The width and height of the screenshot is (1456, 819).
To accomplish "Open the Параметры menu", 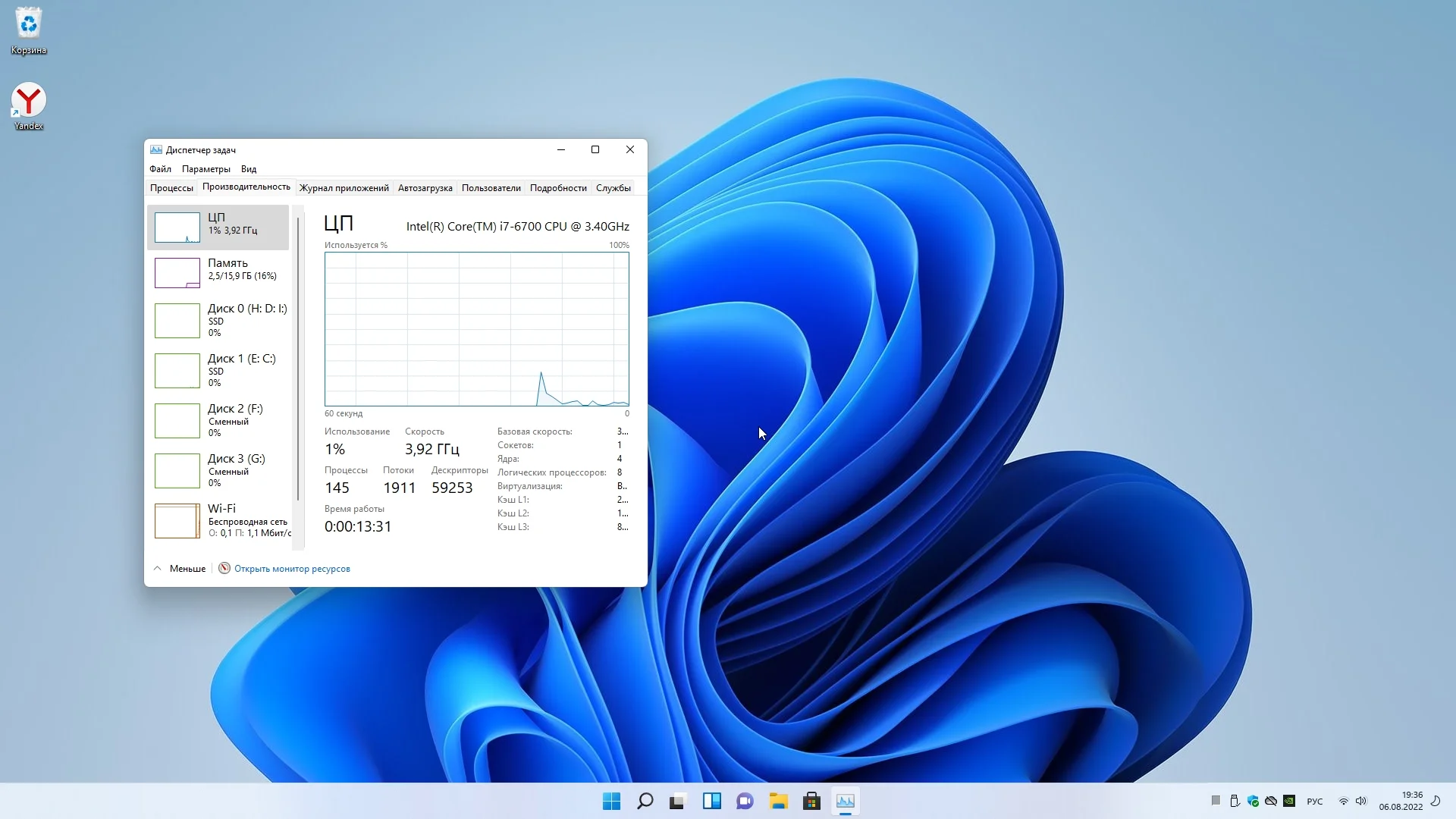I will tap(206, 169).
